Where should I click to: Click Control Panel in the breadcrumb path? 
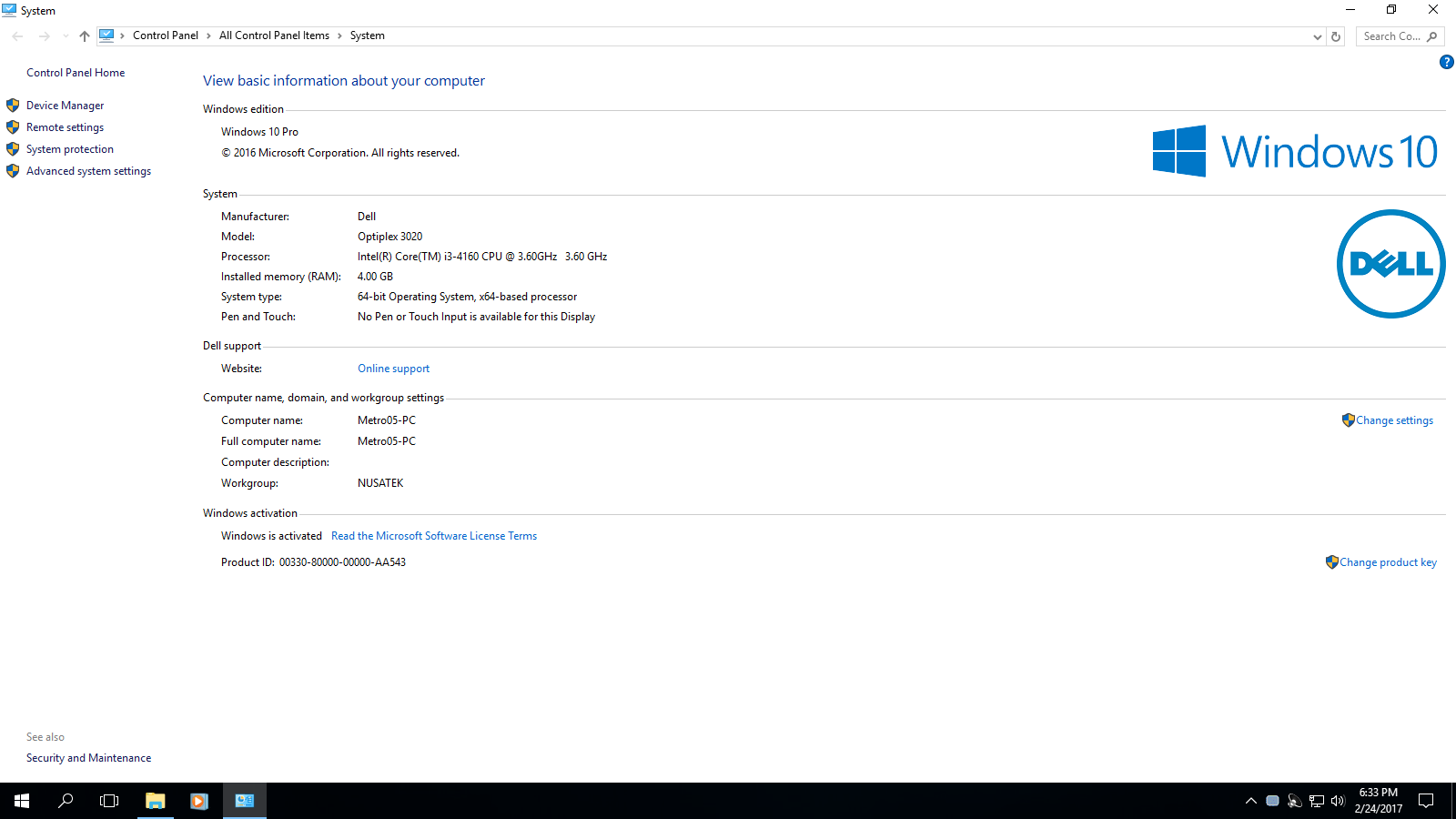[165, 35]
